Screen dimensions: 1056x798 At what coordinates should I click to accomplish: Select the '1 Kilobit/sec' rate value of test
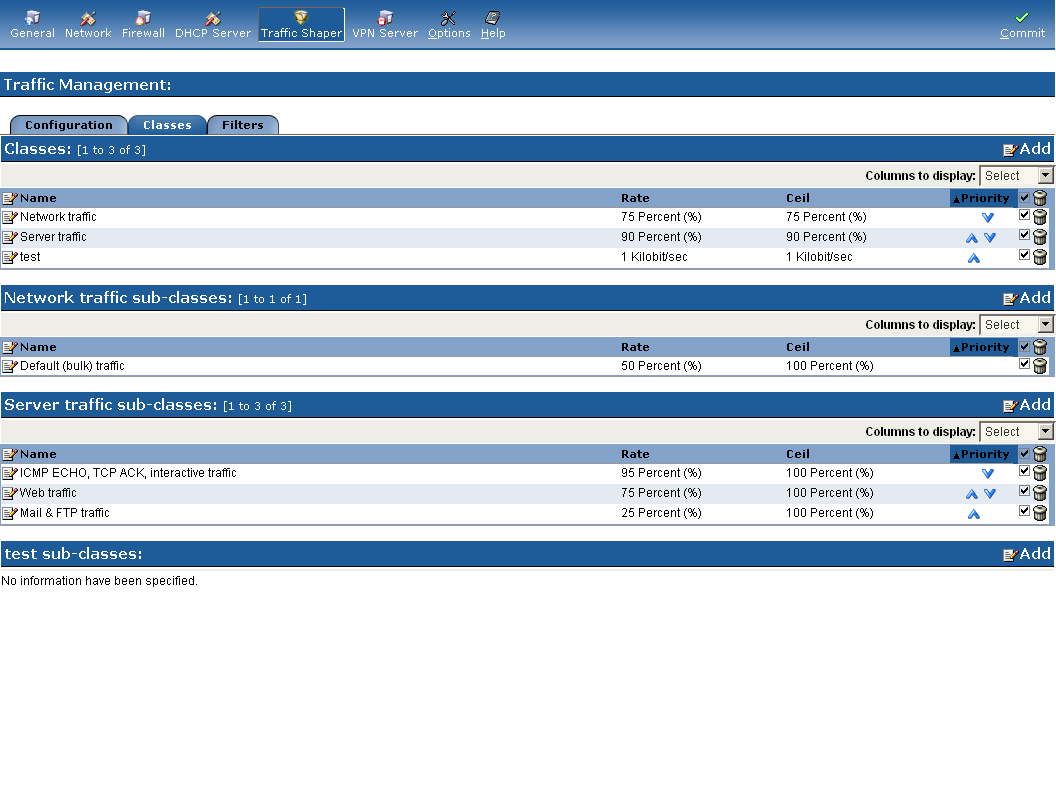tap(654, 257)
